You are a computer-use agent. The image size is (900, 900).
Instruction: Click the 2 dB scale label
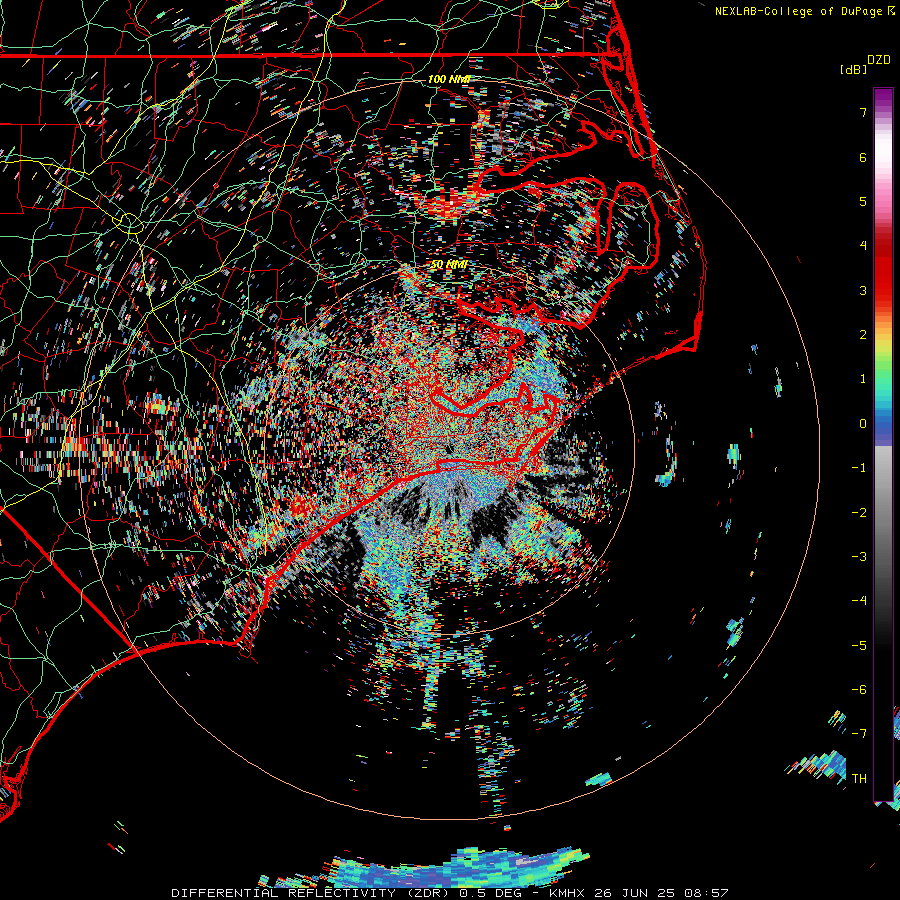(x=863, y=335)
